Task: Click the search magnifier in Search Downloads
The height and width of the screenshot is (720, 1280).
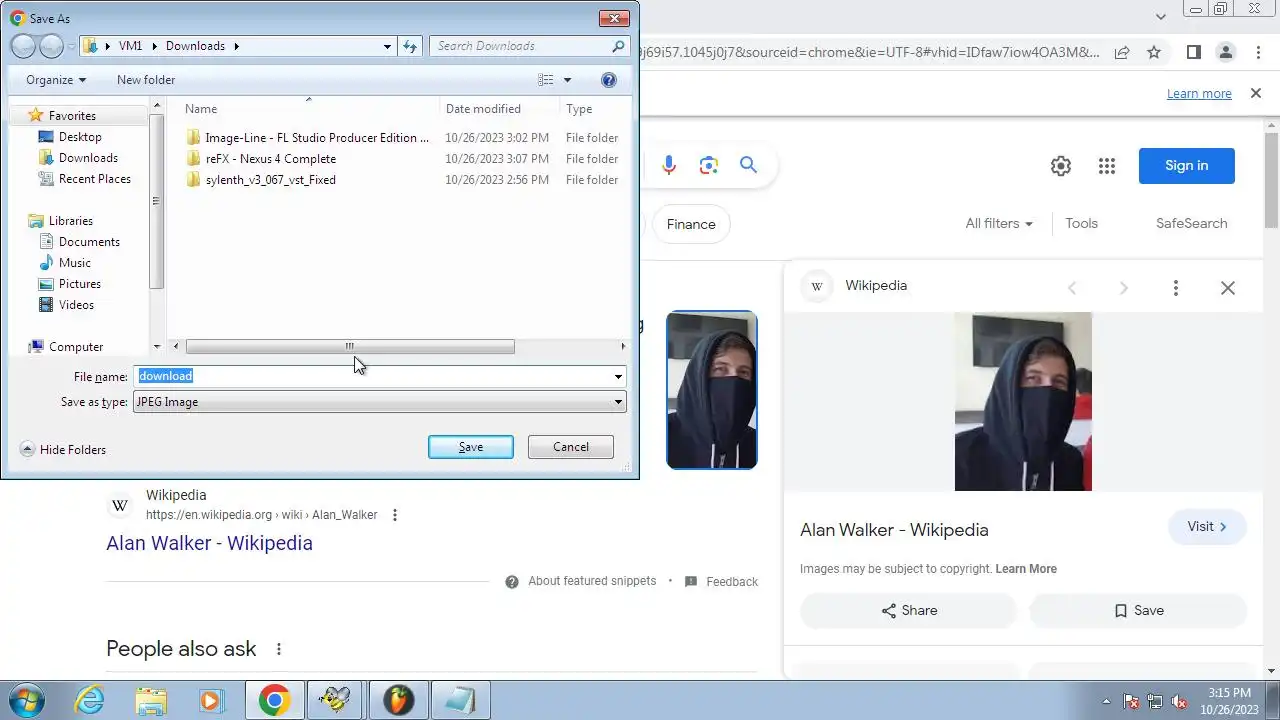Action: pos(618,46)
